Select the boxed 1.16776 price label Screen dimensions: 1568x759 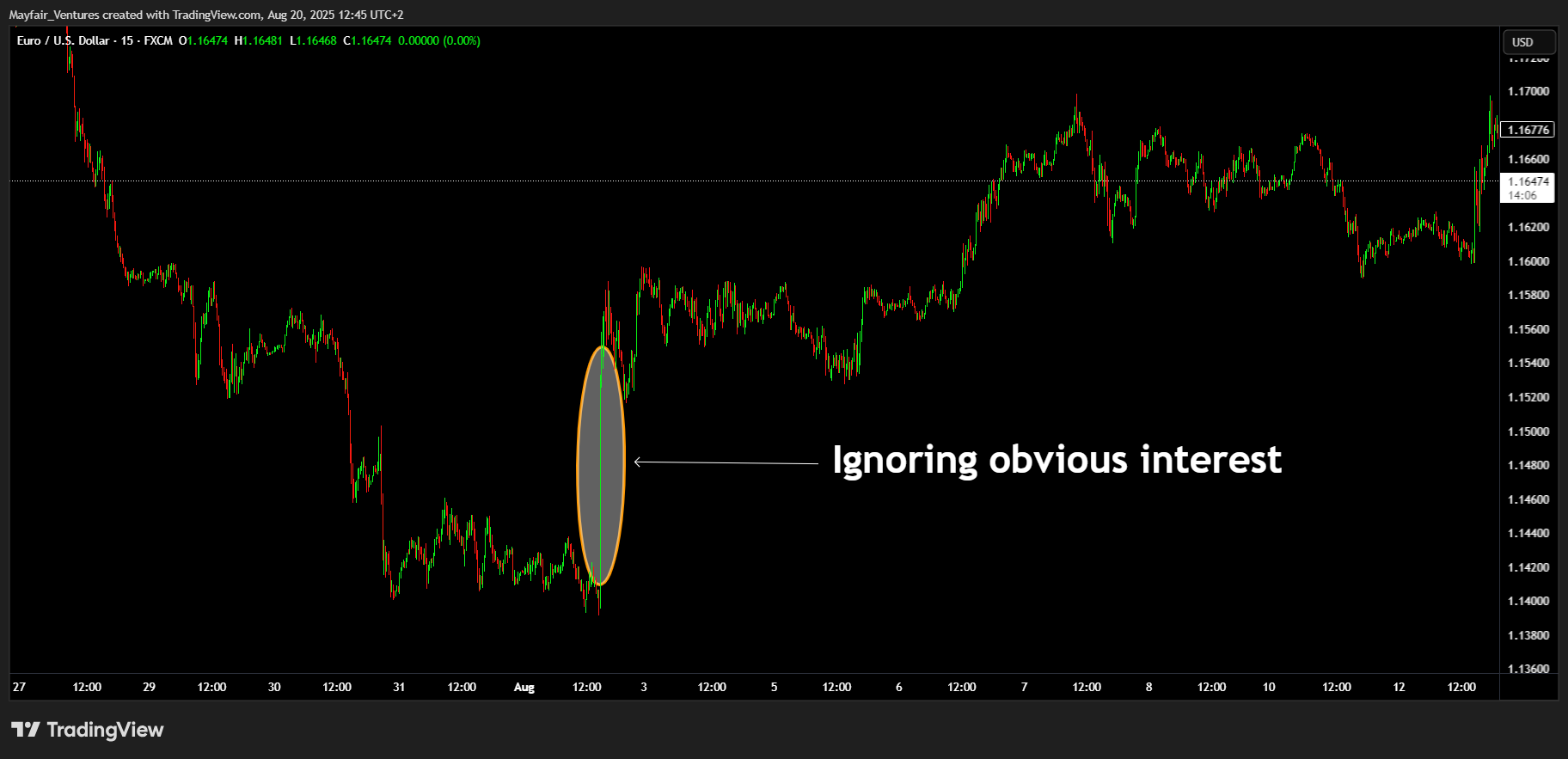point(1528,130)
